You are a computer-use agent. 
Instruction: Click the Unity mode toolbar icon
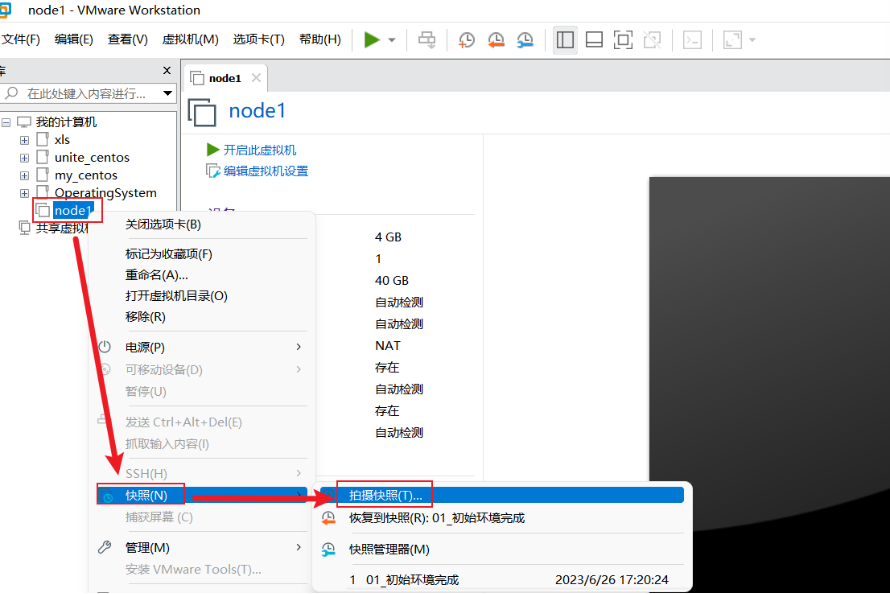tap(652, 40)
